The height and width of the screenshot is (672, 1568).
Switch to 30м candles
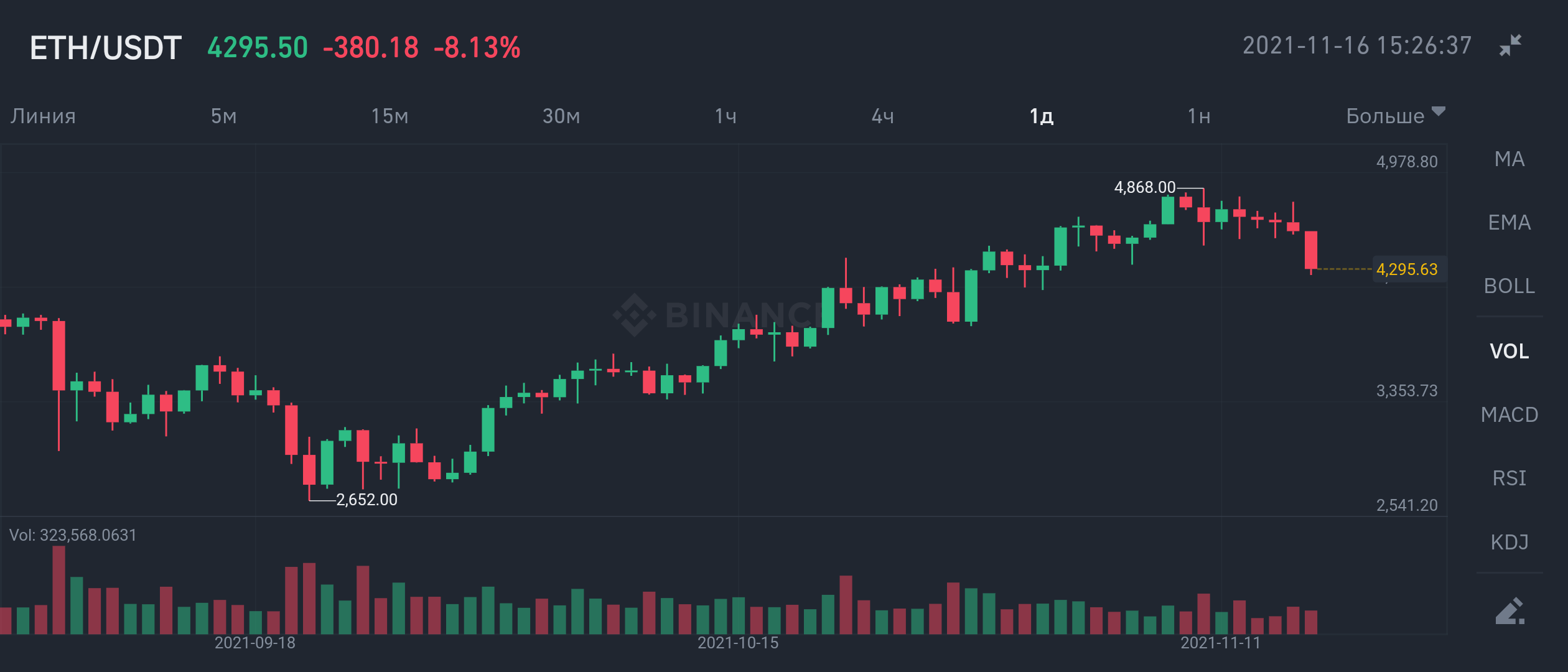[561, 116]
